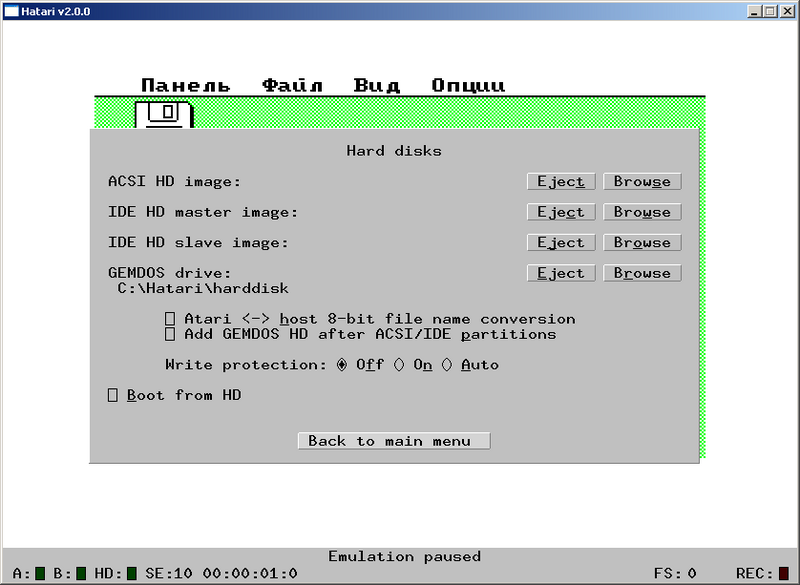Eject the IDE HD slave image

click(561, 243)
